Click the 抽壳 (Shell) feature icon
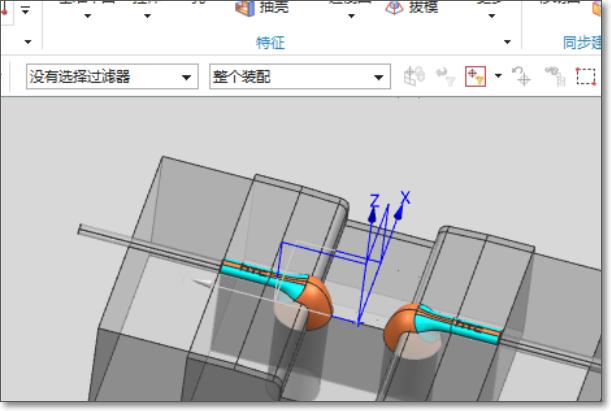This screenshot has width=611, height=411. coord(245,8)
